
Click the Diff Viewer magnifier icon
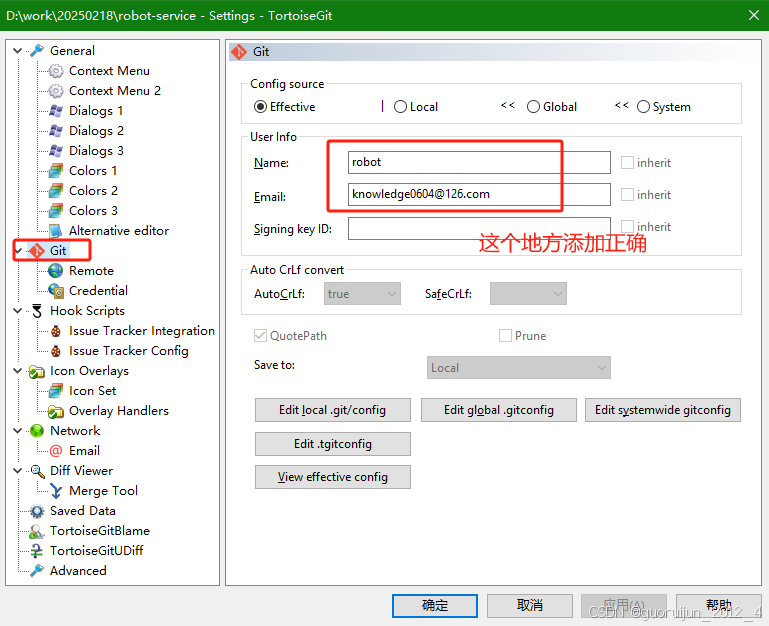(x=37, y=471)
